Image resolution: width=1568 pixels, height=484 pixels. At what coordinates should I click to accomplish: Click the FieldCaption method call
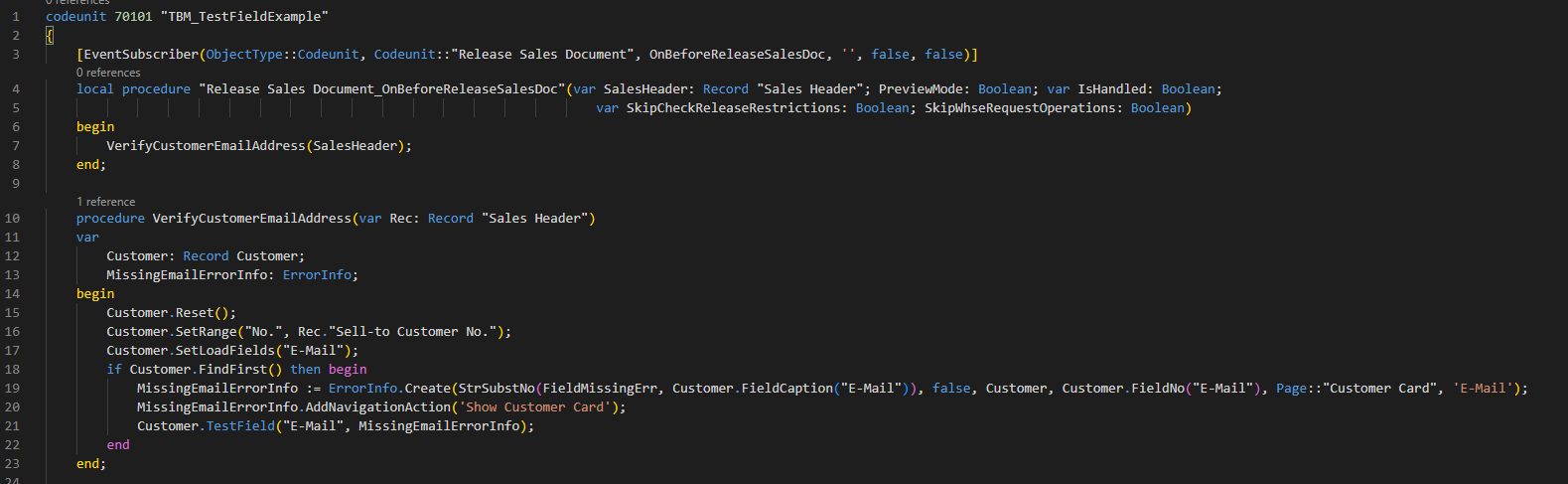pos(786,389)
